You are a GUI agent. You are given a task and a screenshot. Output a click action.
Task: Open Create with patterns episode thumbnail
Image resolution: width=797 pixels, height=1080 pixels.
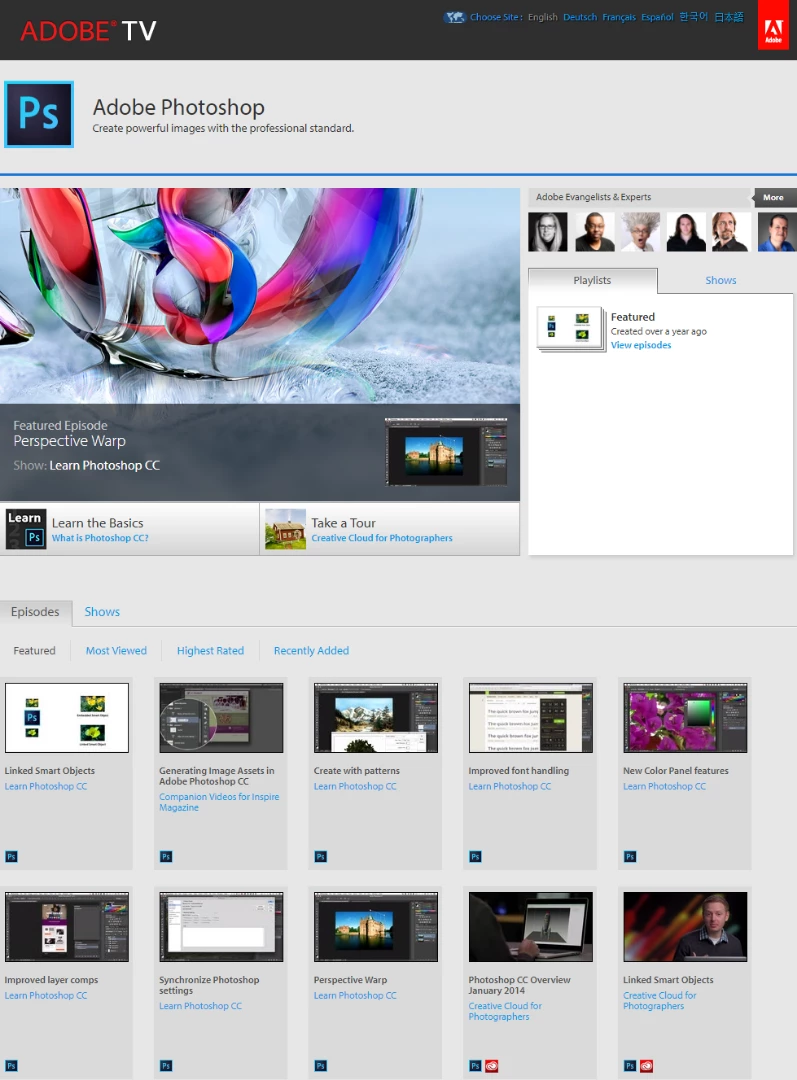375,718
